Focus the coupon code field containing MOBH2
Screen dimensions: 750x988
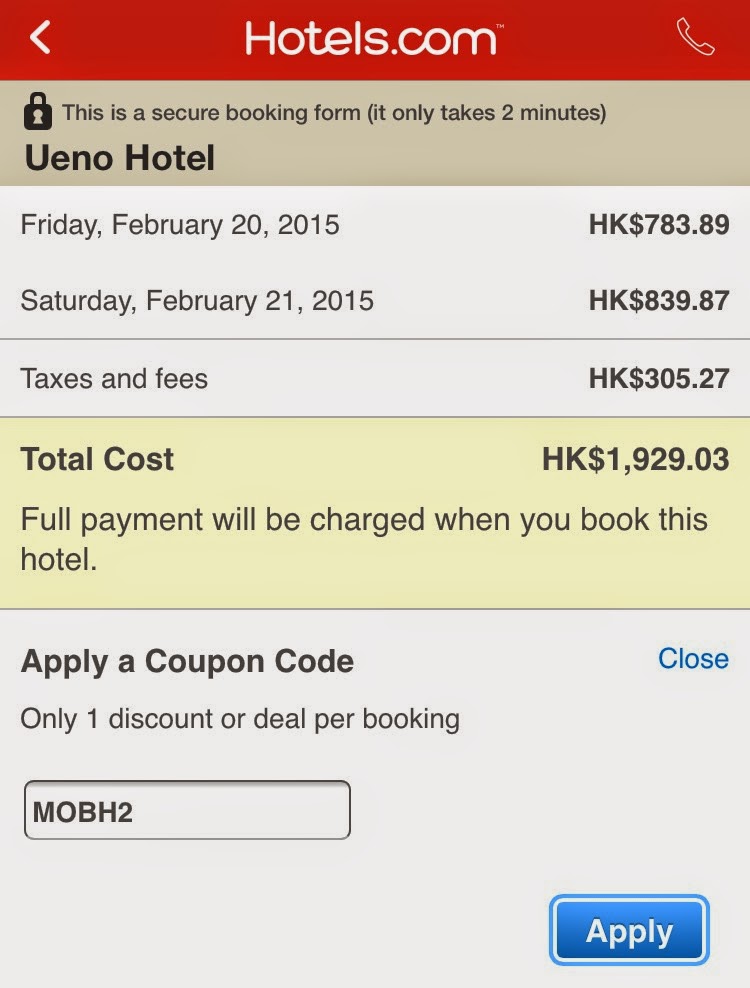pos(187,810)
